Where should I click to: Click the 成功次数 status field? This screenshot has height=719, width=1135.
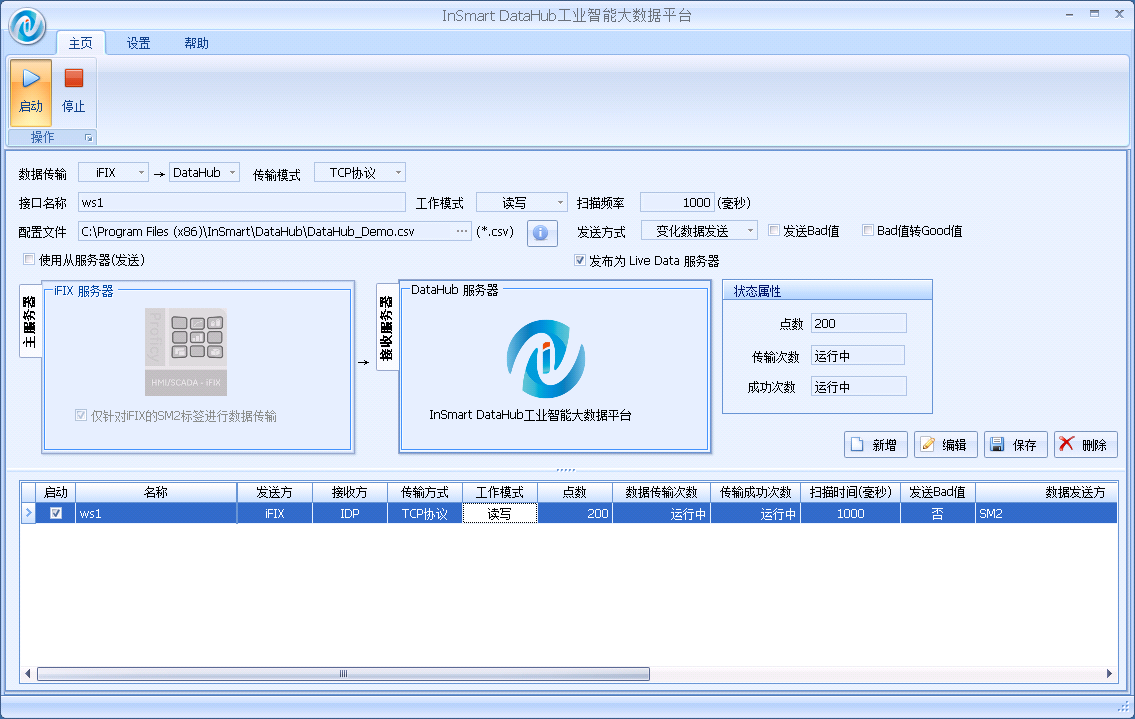point(858,387)
